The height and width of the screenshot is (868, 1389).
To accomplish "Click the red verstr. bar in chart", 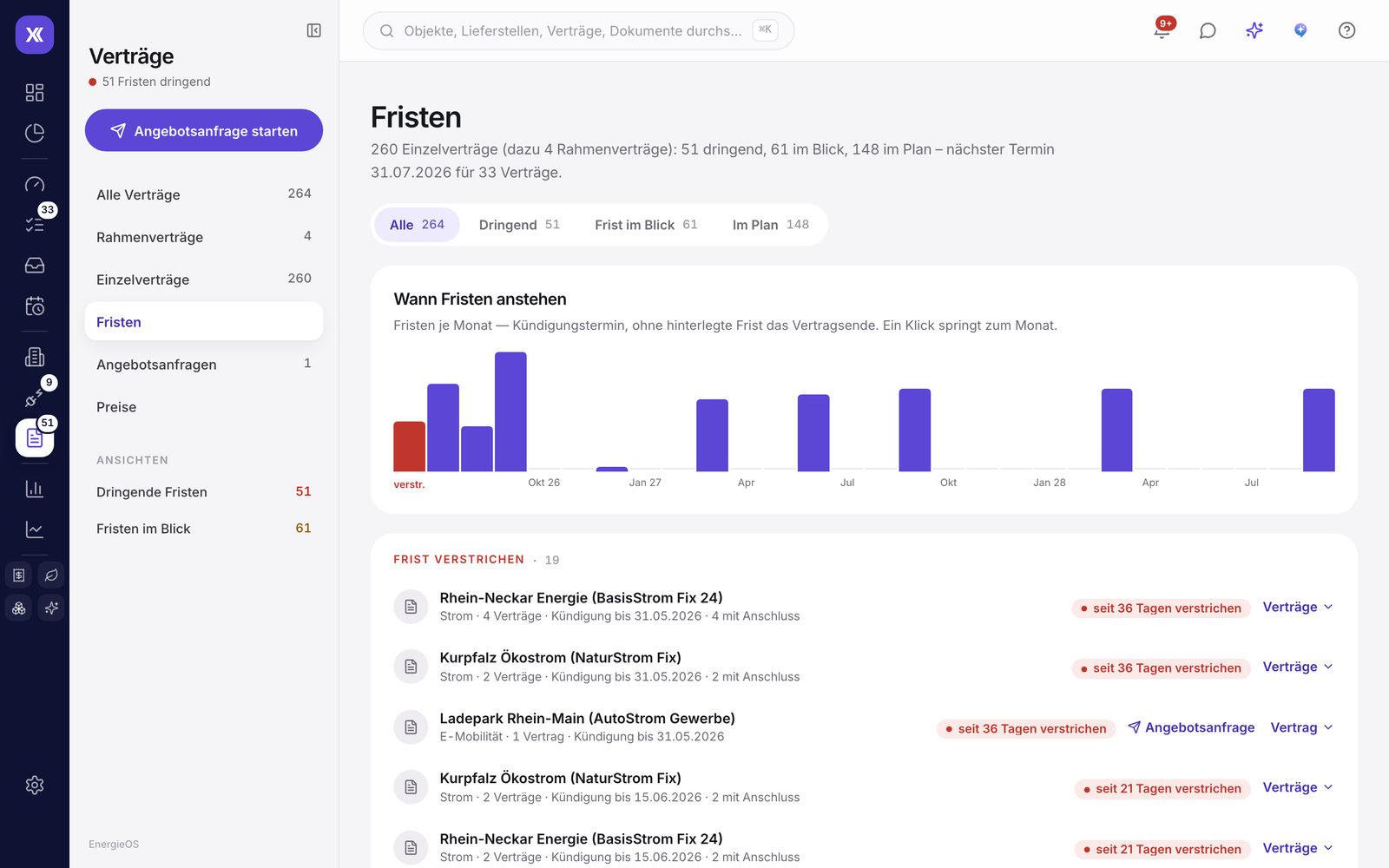I will pyautogui.click(x=409, y=446).
